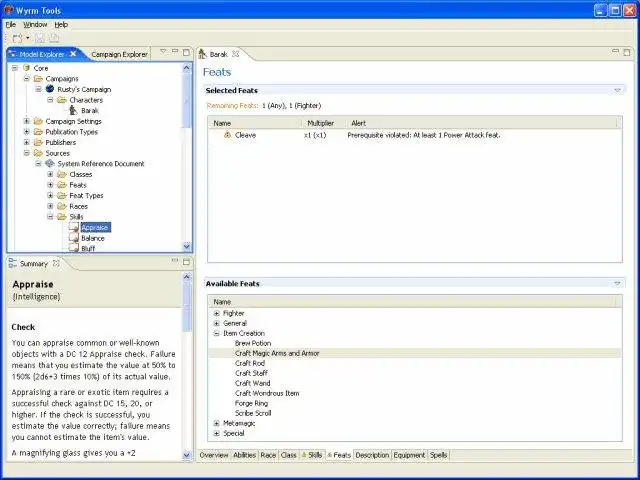The height and width of the screenshot is (480, 640).
Task: Click the Save All toolbar icon
Action: 54,38
